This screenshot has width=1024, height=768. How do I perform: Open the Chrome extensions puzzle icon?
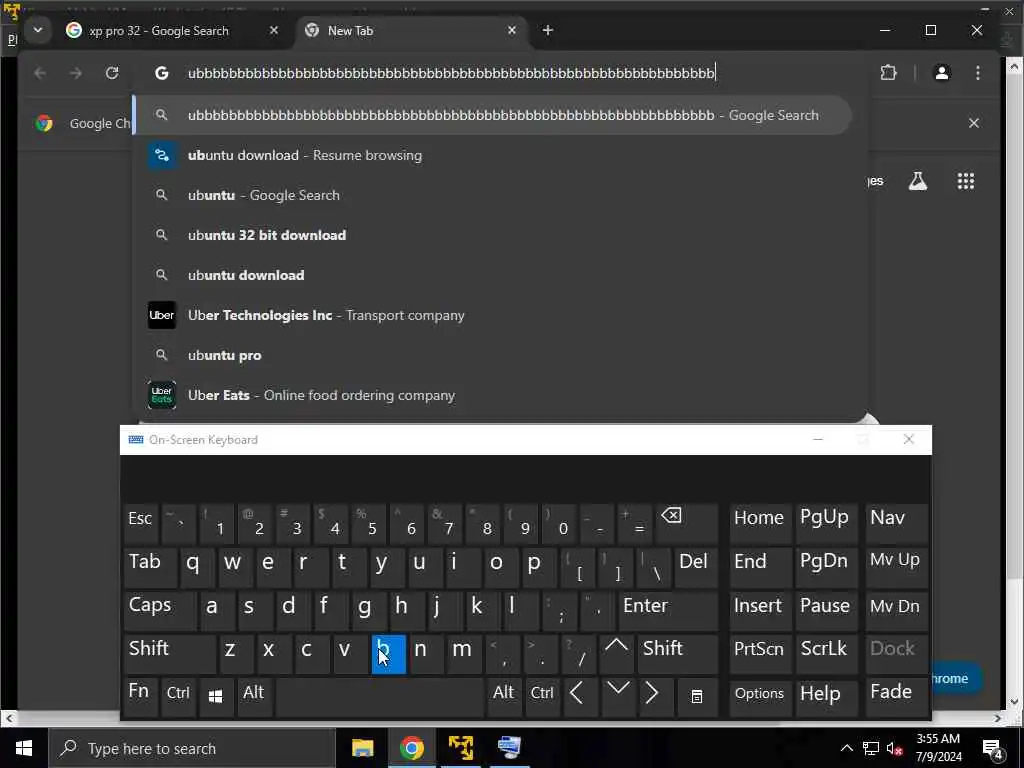click(x=888, y=73)
